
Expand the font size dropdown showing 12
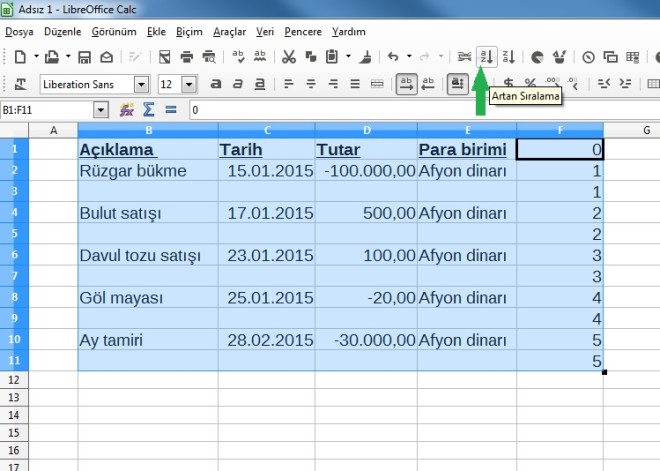tap(189, 84)
